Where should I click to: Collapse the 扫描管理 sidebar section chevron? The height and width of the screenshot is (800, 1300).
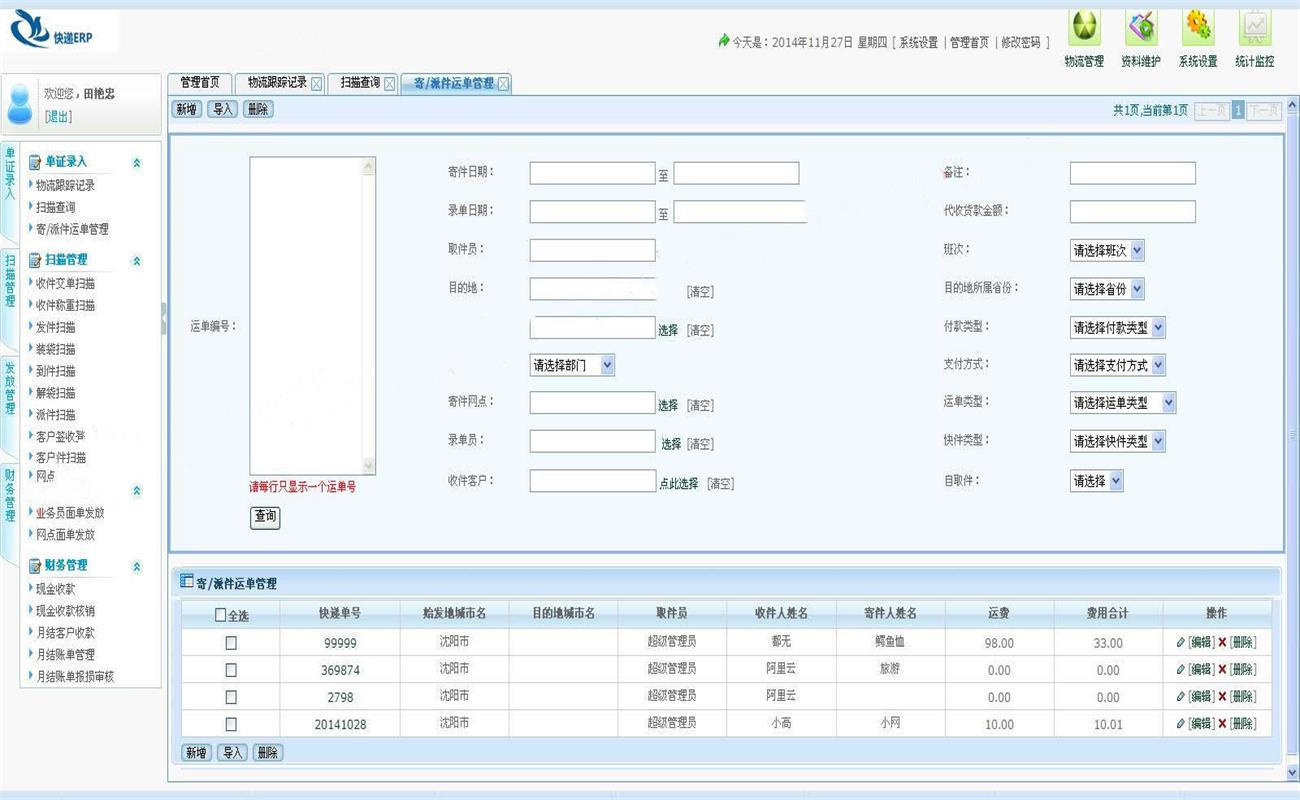[x=137, y=261]
